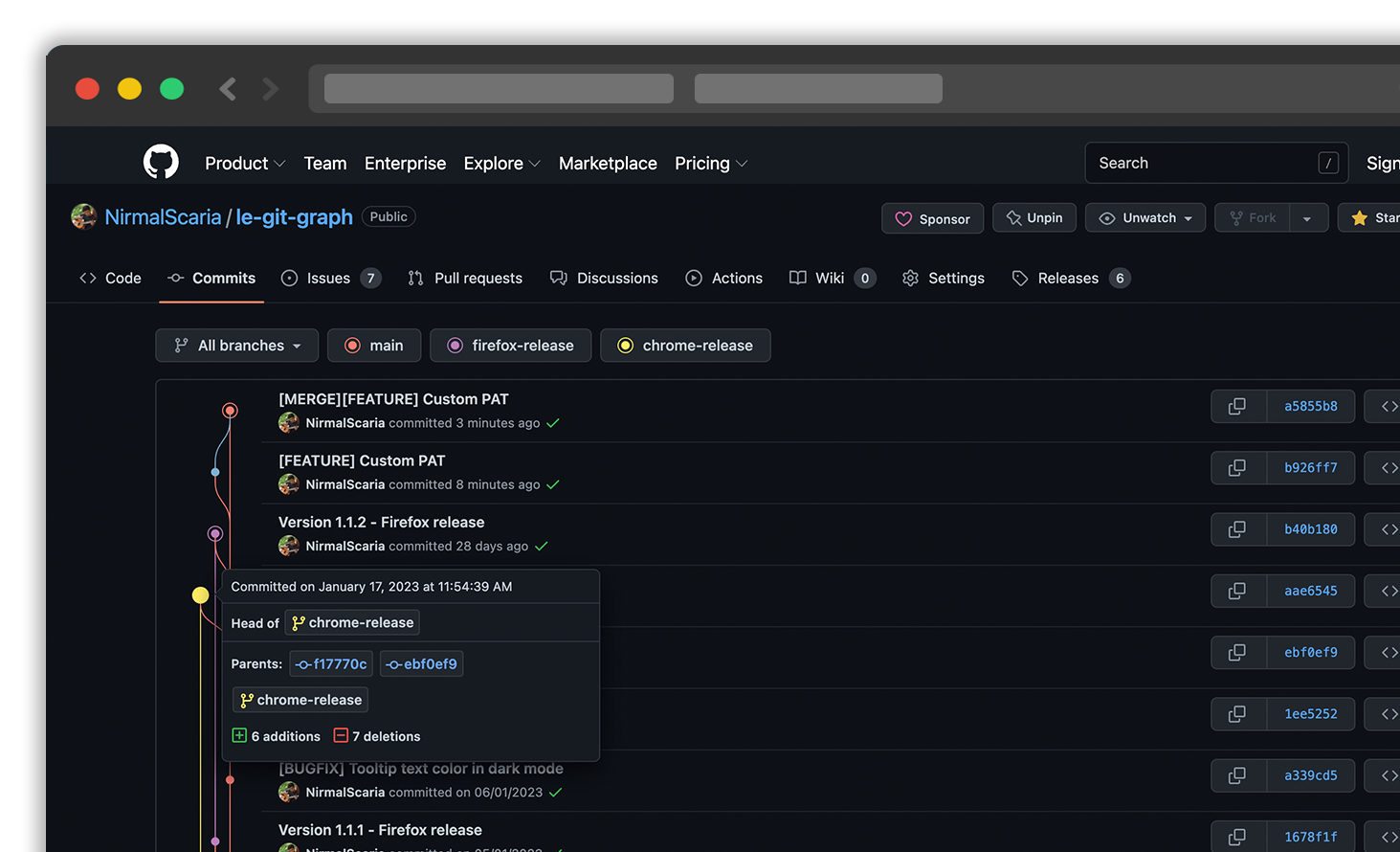The image size is (1400, 852).
Task: Click the purple firefox-release graph node
Action: point(215,533)
